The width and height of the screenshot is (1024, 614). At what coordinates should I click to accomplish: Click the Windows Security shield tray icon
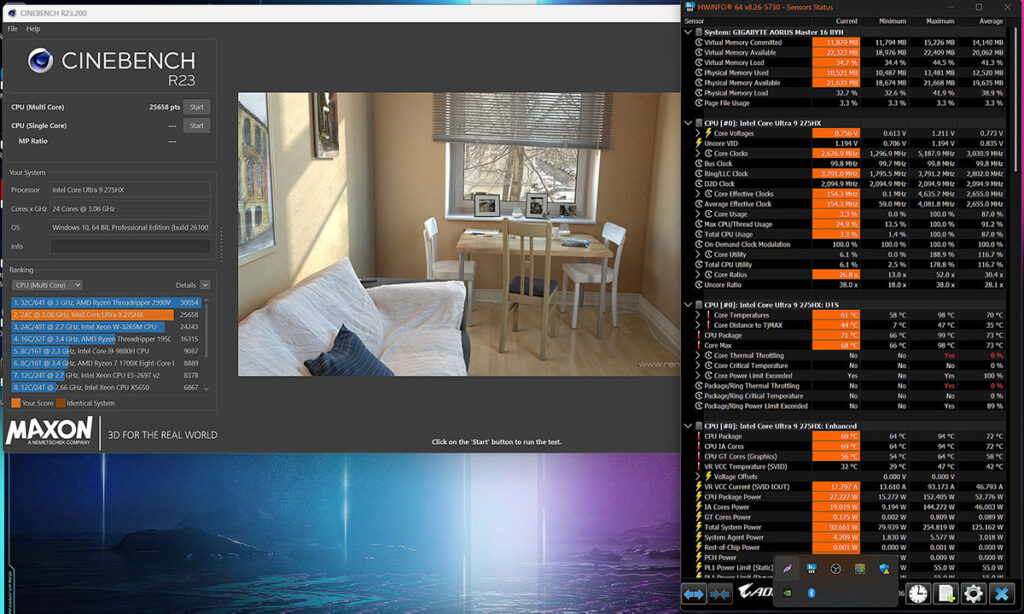884,568
